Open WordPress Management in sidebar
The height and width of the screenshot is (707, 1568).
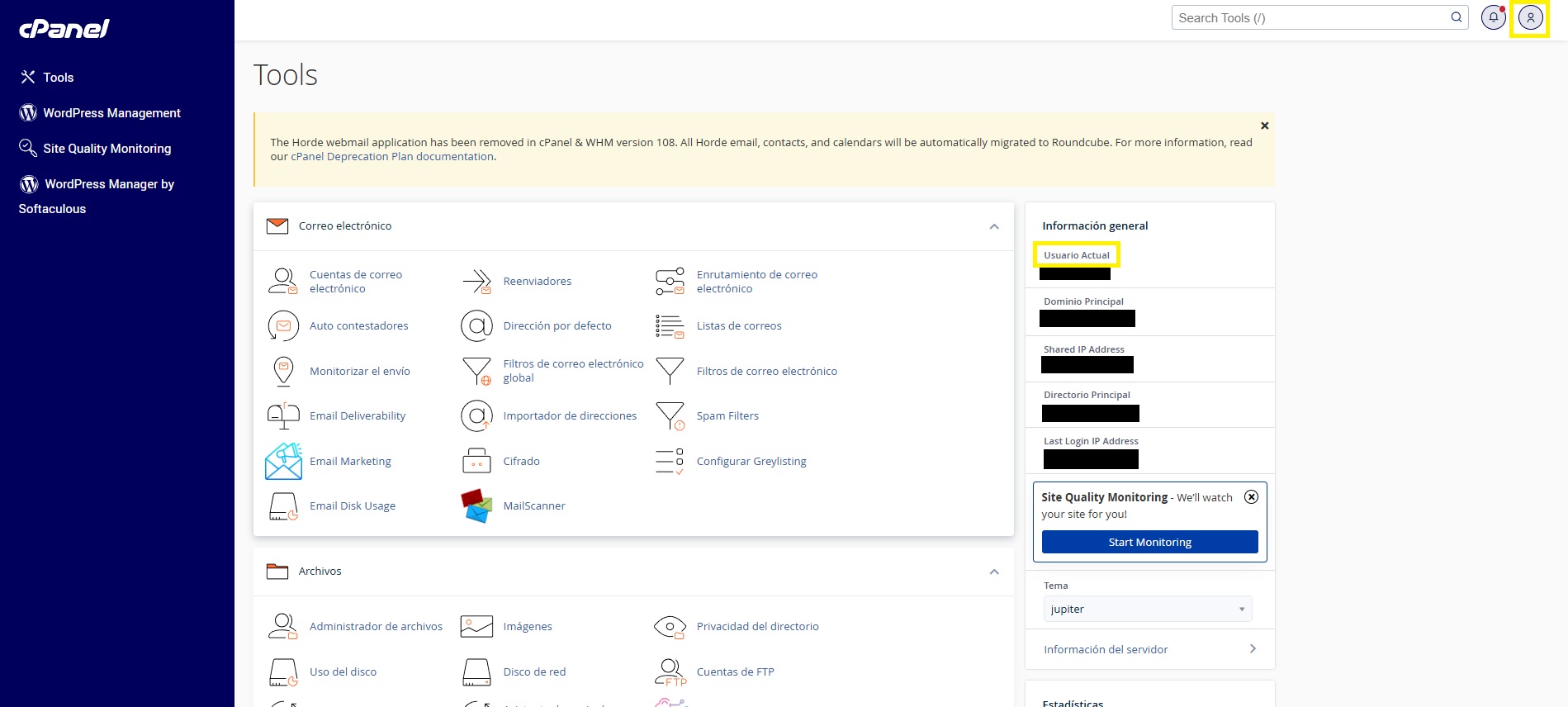coord(111,113)
